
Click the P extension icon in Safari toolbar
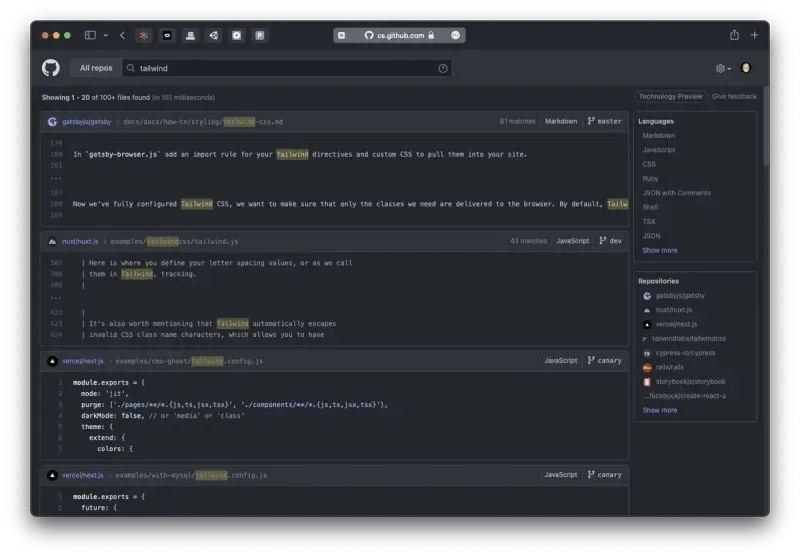260,35
